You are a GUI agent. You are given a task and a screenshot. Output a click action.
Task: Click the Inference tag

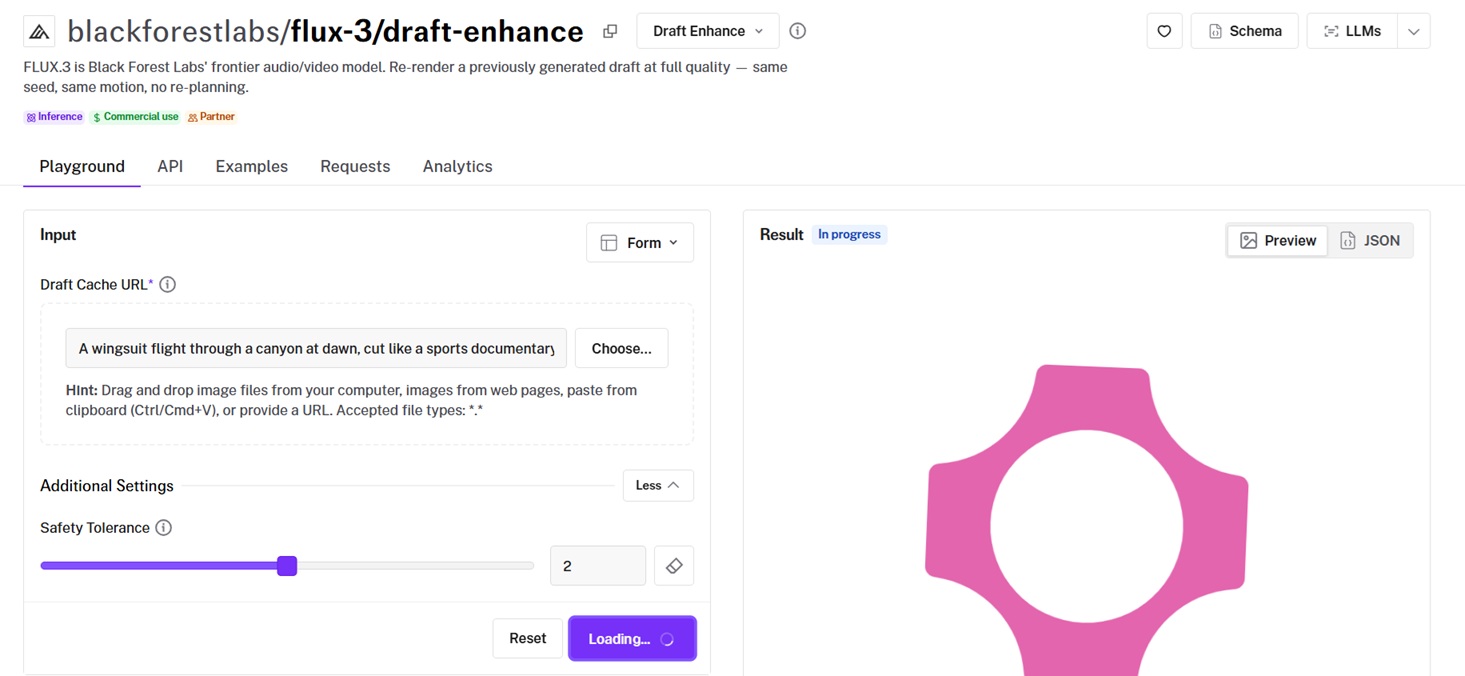[x=54, y=117]
